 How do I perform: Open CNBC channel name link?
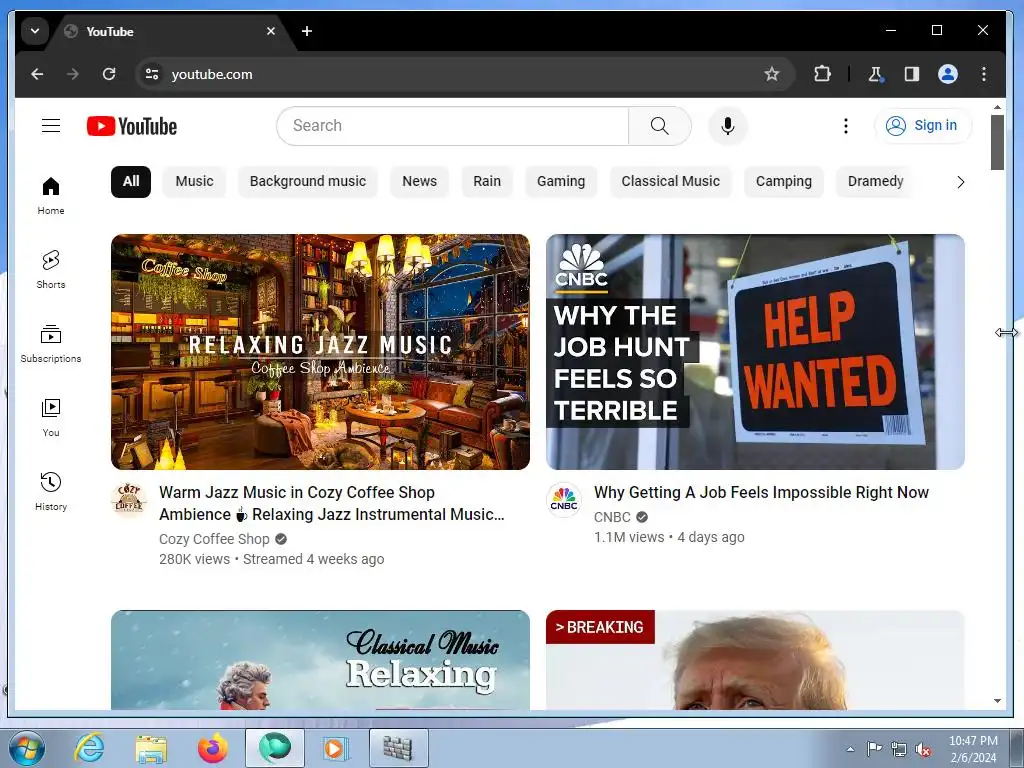[612, 517]
